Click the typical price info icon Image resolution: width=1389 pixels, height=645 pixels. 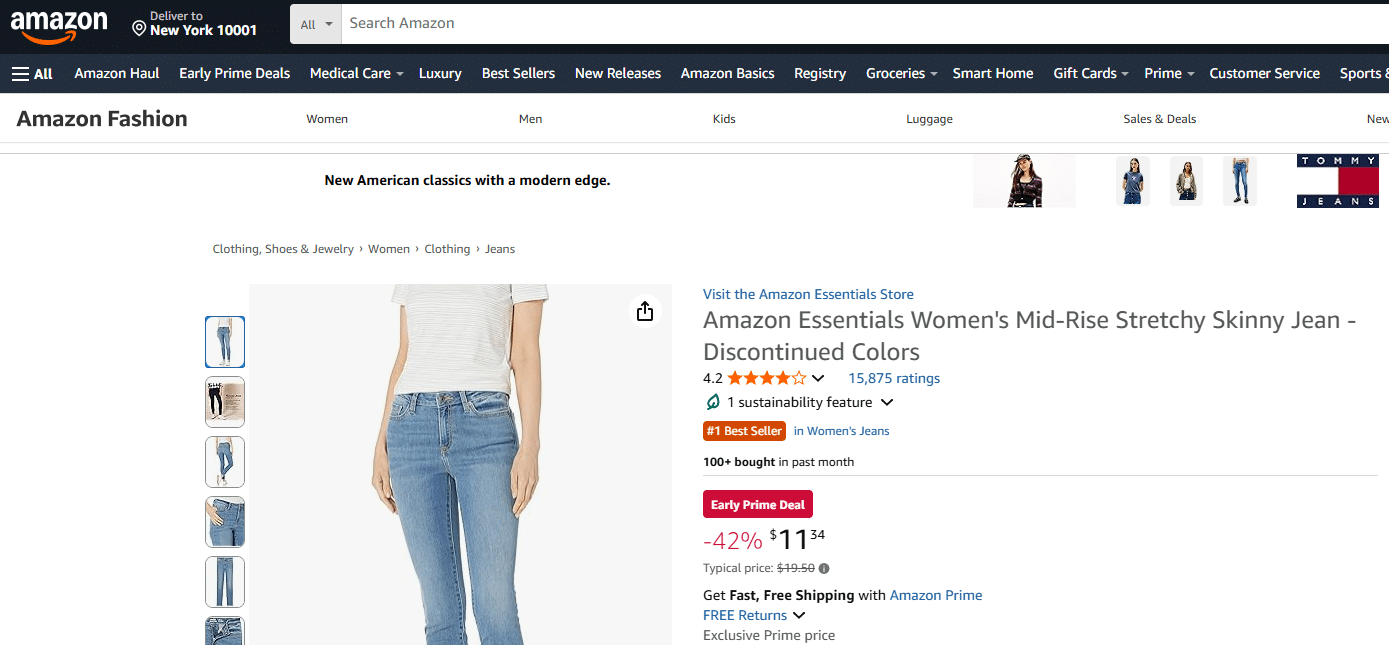(824, 568)
